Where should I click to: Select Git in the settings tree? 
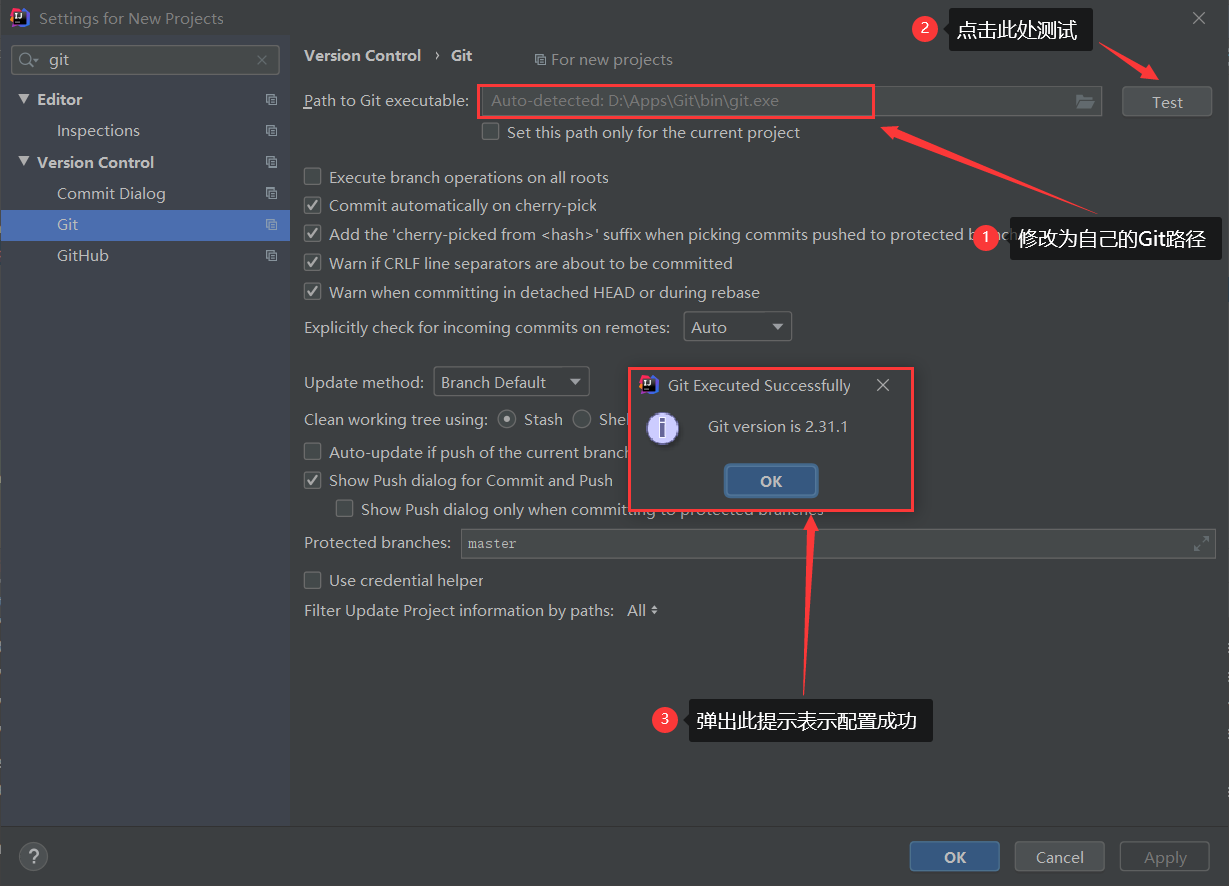point(145,225)
